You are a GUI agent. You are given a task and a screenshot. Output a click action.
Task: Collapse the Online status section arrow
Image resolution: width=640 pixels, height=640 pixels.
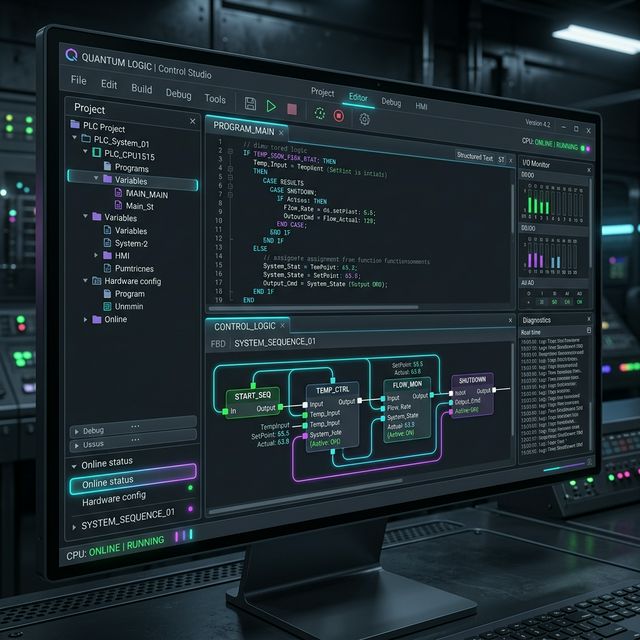click(74, 466)
